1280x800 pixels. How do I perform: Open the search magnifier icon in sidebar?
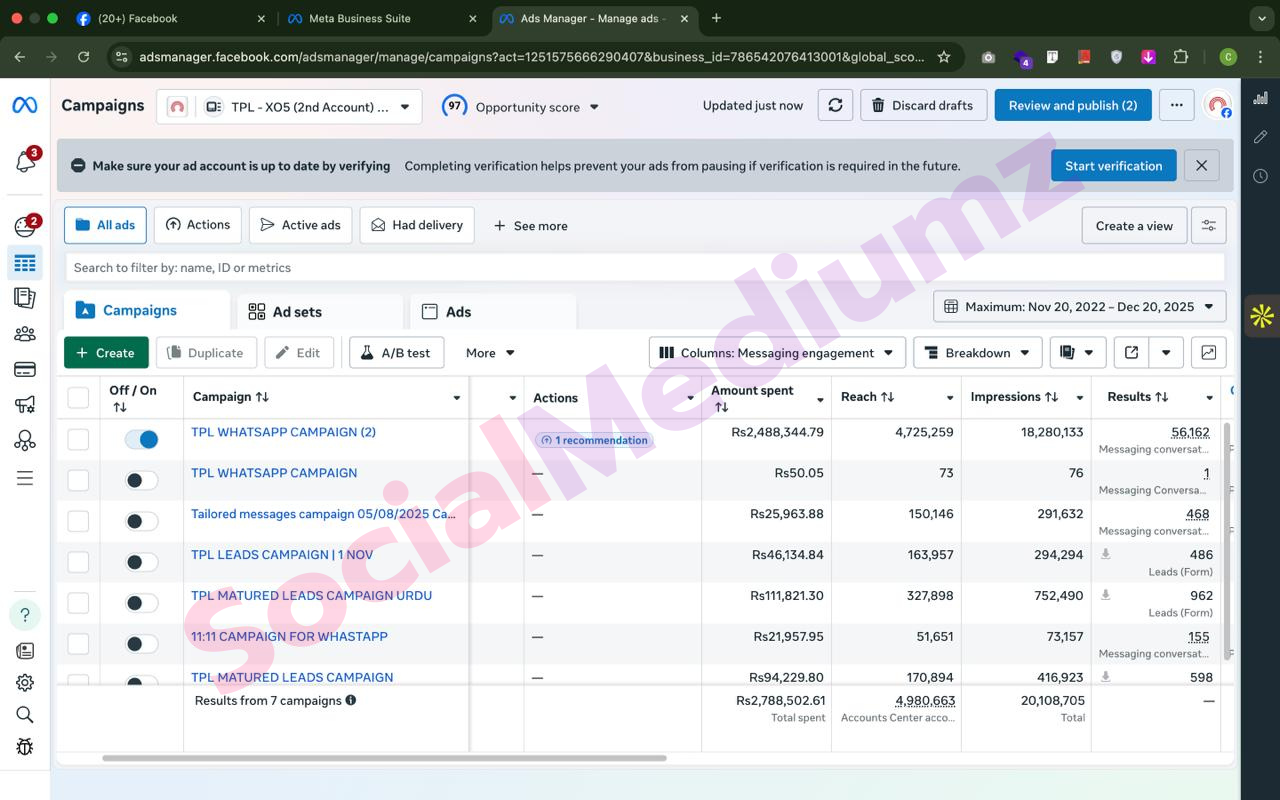point(25,714)
